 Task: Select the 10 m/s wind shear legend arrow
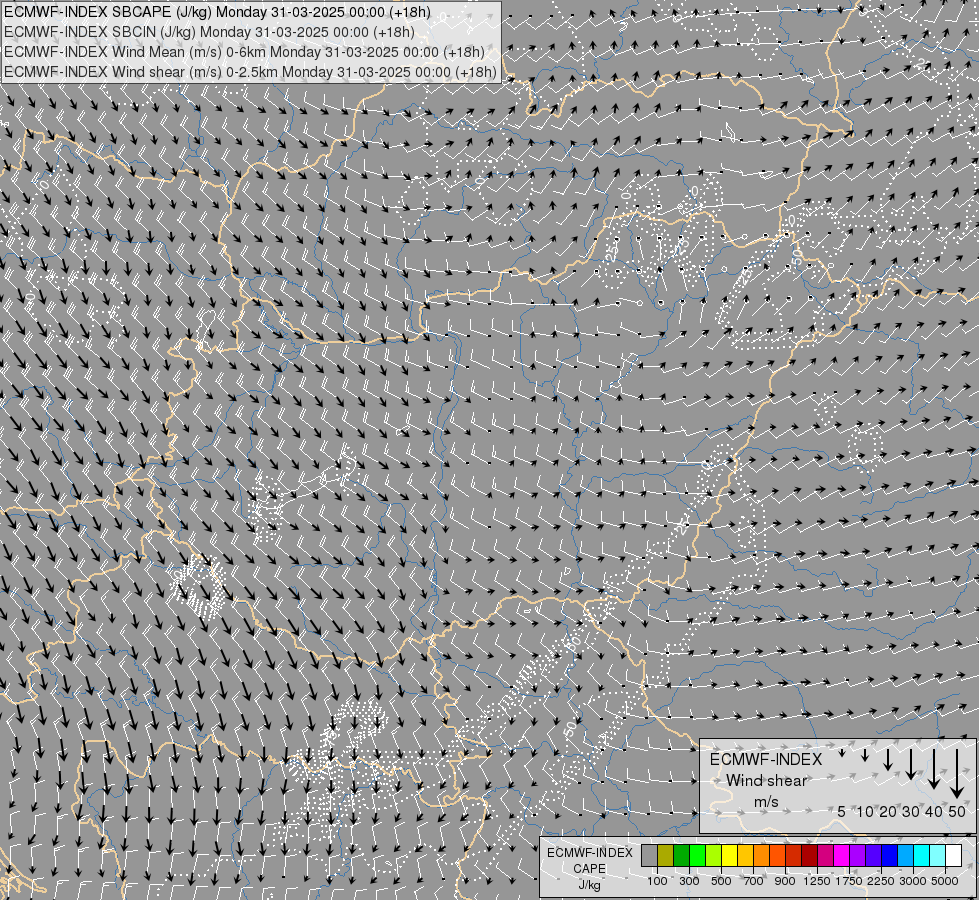(x=865, y=755)
